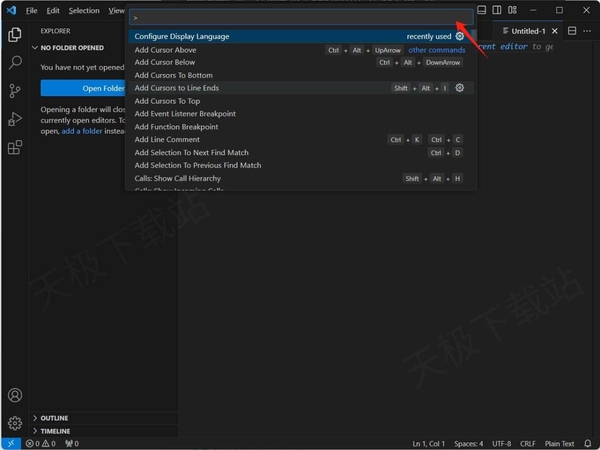This screenshot has width=600, height=450.
Task: Open the Run and Debug view
Action: pos(15,119)
